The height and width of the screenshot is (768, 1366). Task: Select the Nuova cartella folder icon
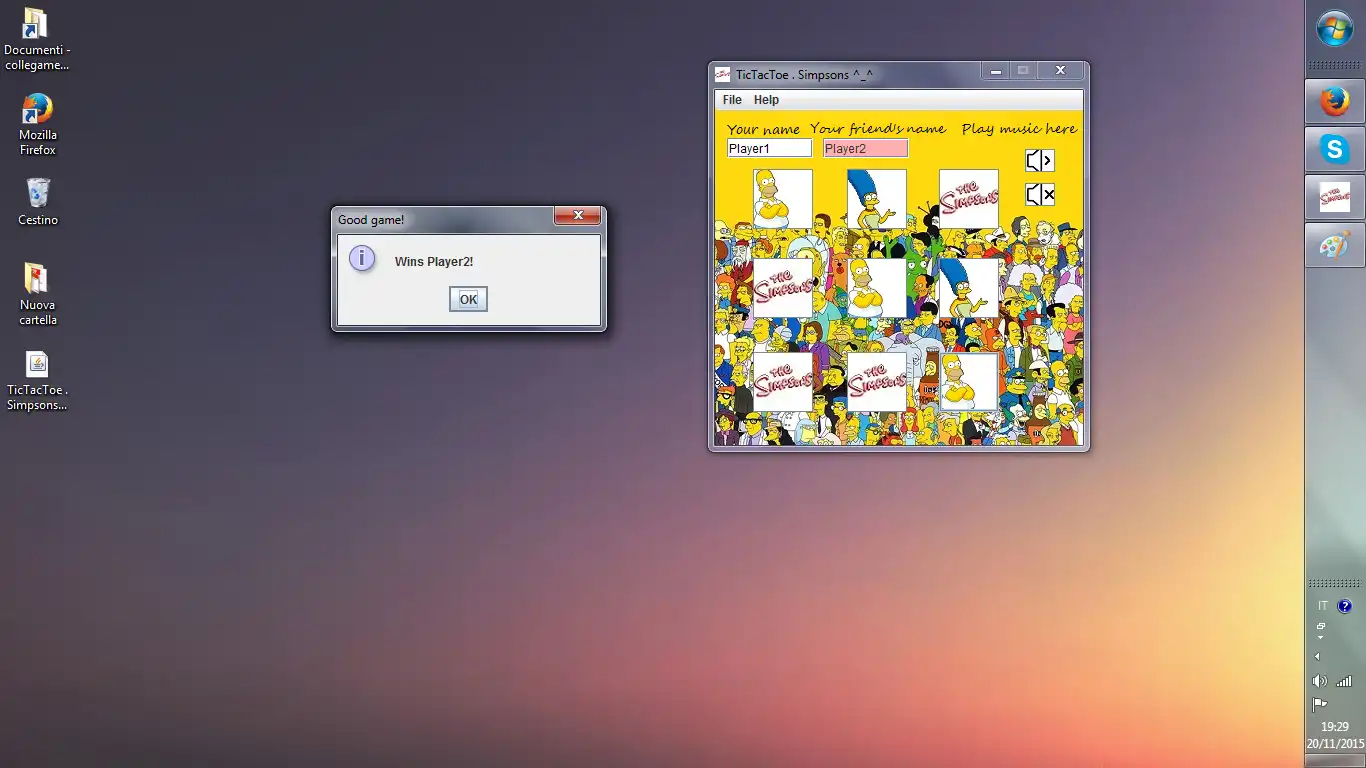[x=37, y=295]
